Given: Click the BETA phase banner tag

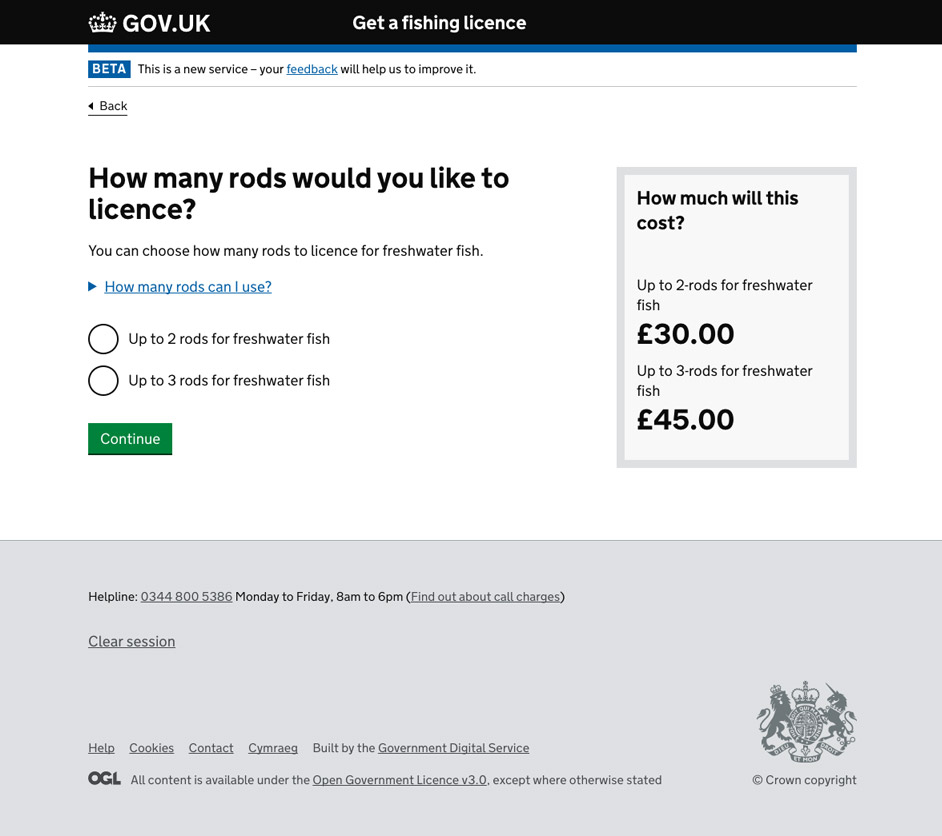Looking at the screenshot, I should (109, 68).
